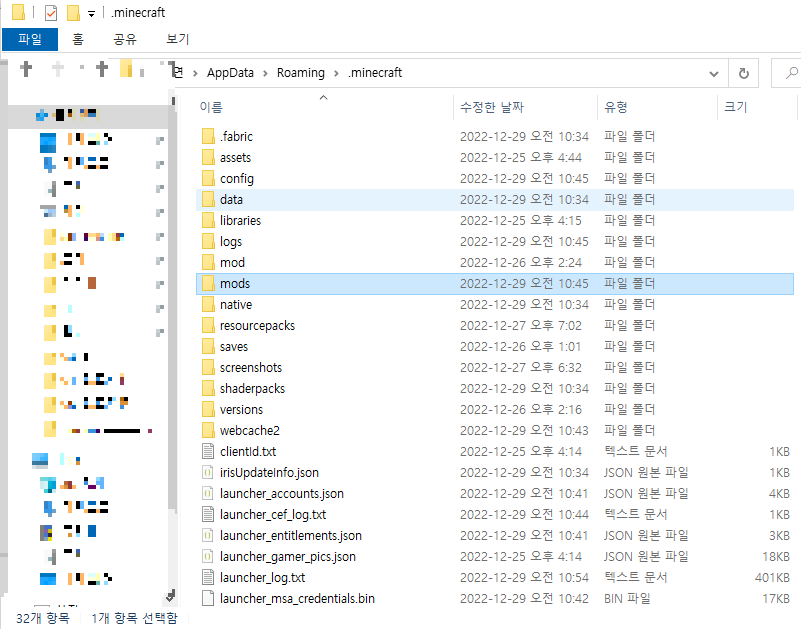Click the navigation pane scrollbar track

click(171, 550)
